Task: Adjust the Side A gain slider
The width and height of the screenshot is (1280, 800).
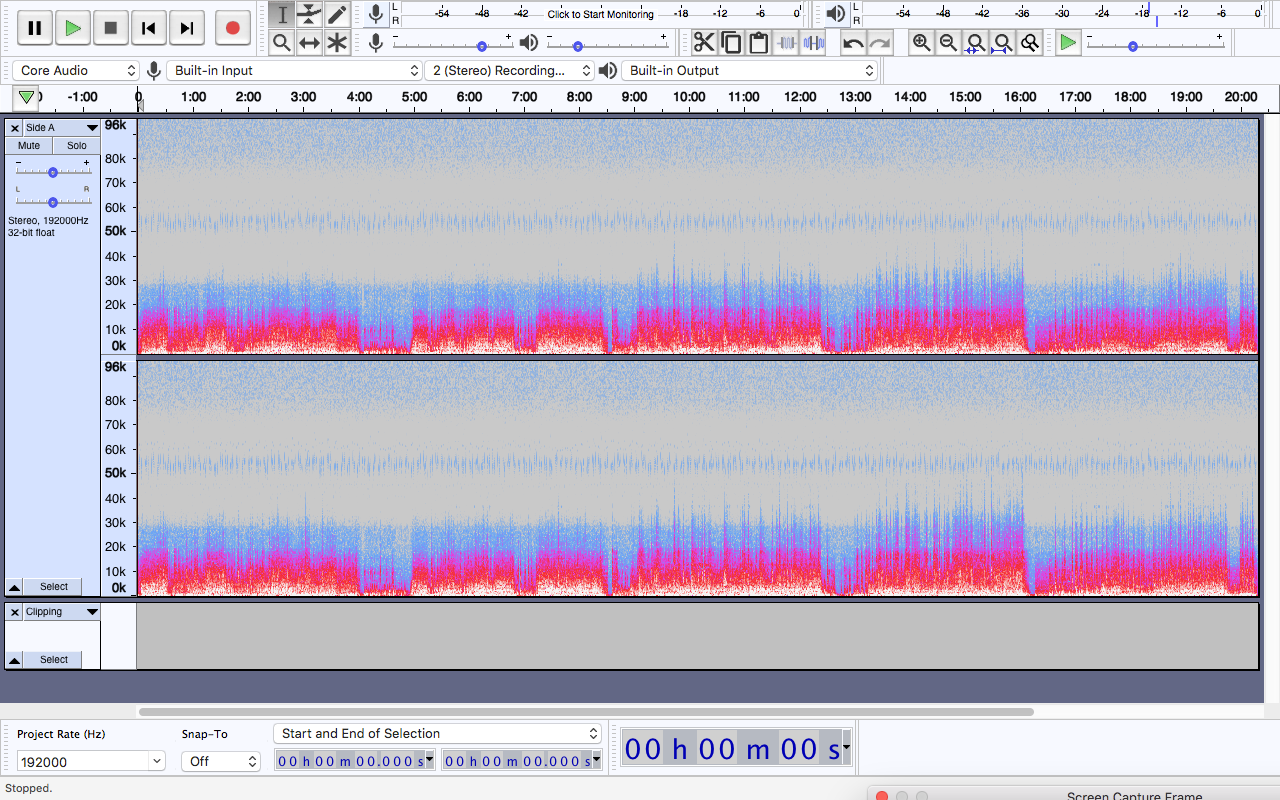Action: (53, 172)
